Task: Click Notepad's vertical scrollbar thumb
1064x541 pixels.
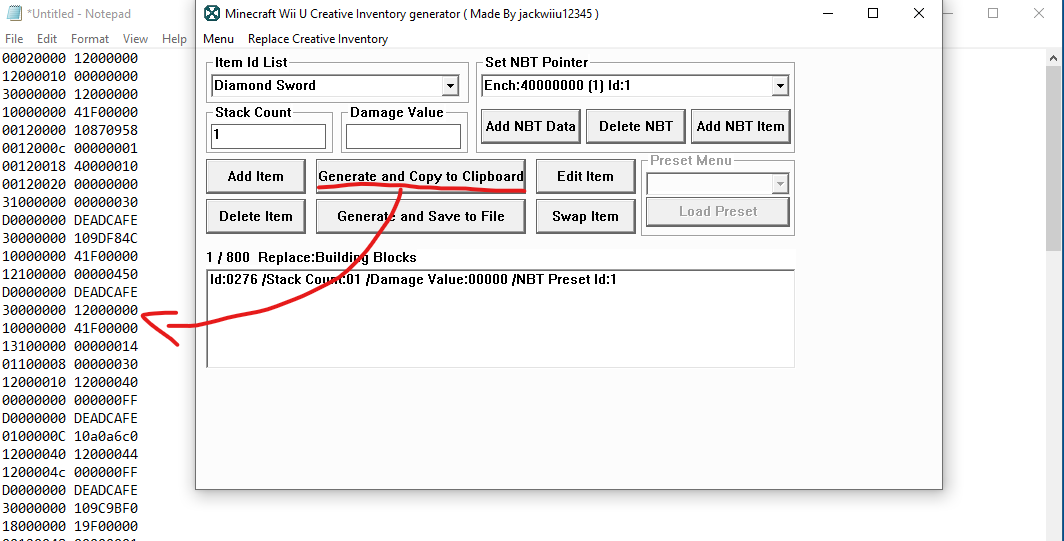Action: 1053,158
